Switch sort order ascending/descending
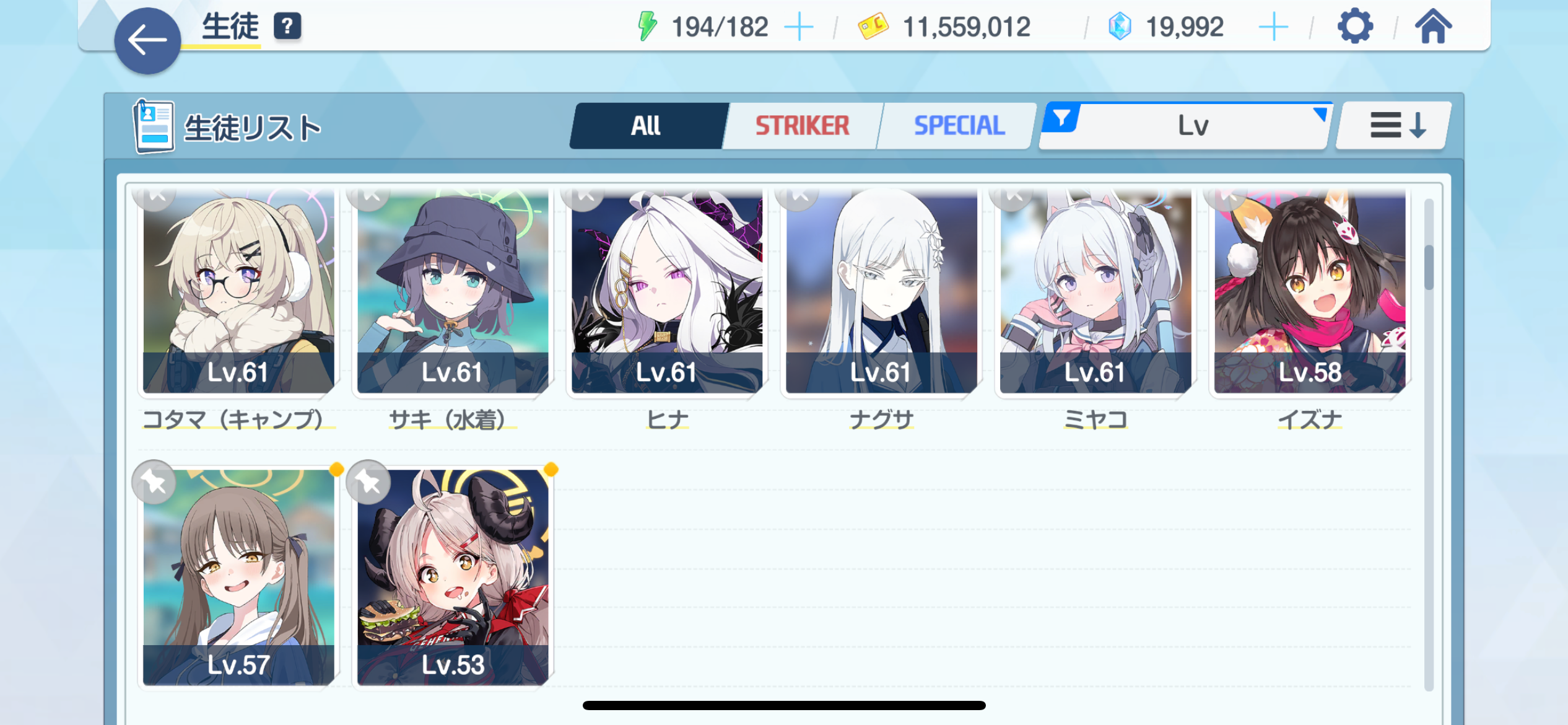 click(x=1393, y=126)
